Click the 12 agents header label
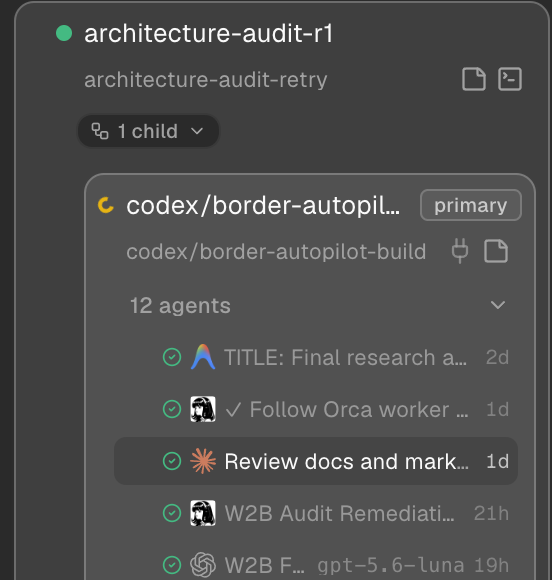The width and height of the screenshot is (552, 580). coord(180,306)
